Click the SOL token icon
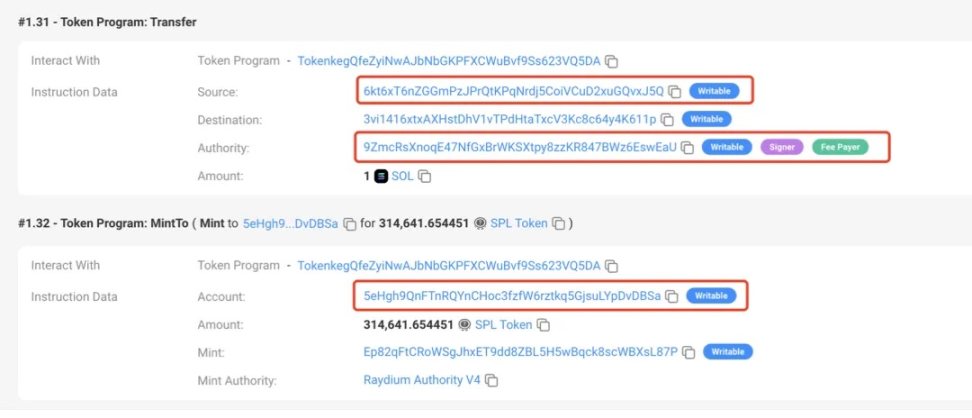972x418 pixels. pos(381,177)
